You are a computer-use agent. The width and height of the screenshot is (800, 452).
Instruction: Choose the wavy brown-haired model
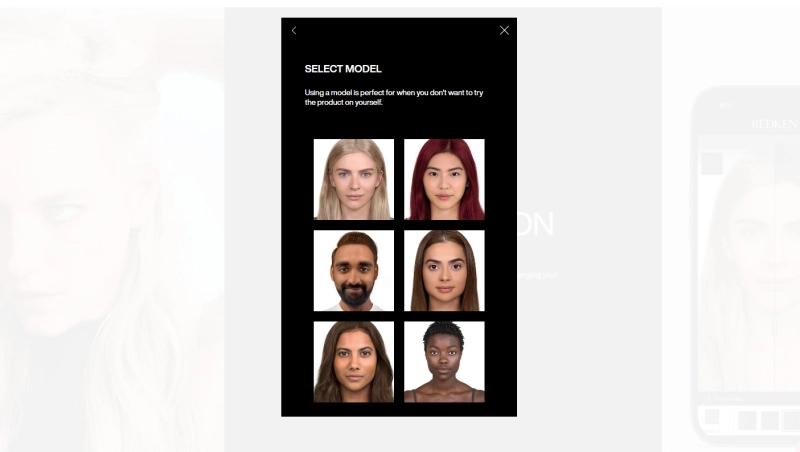tap(354, 362)
